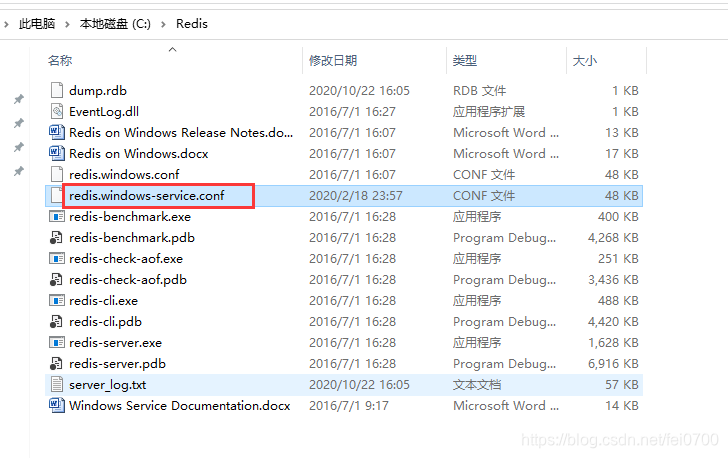The image size is (728, 458).
Task: Sort by the 类型 column header
Action: [465, 60]
